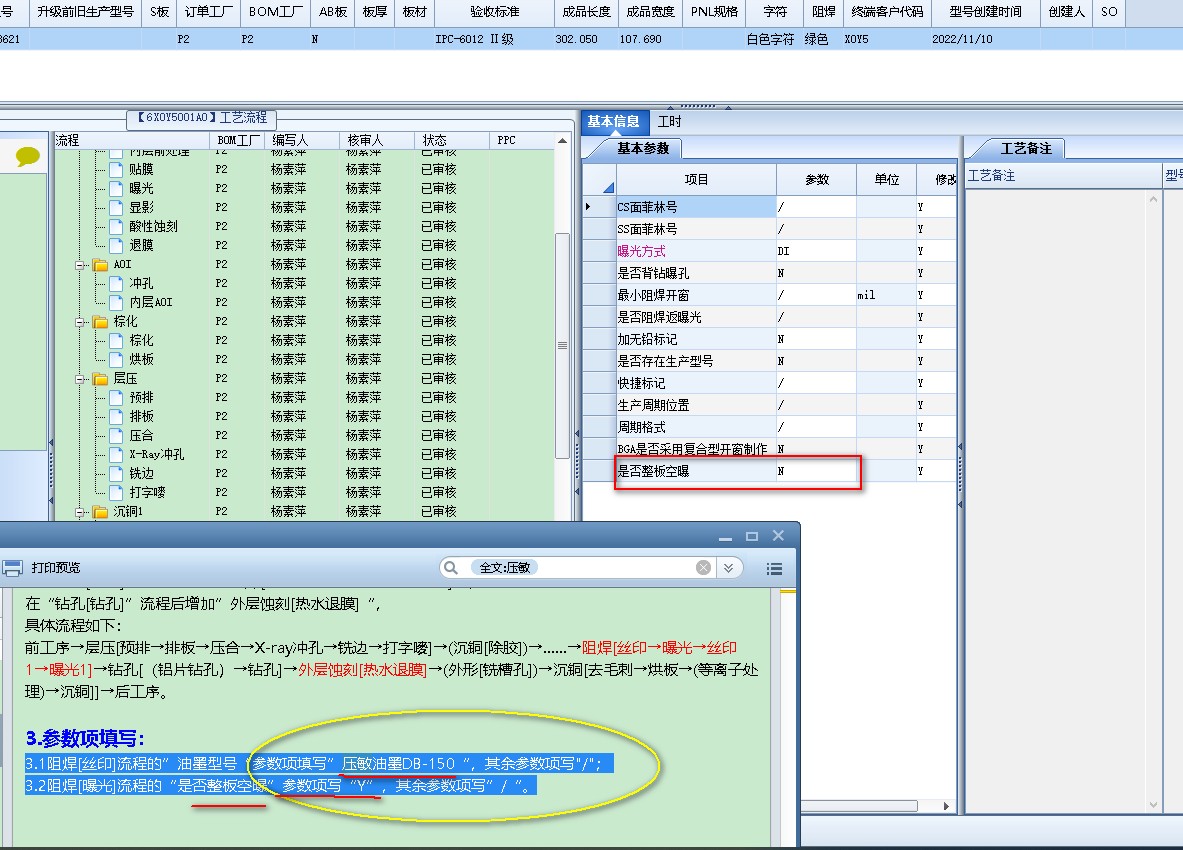The image size is (1183, 850).
Task: Select the 烘板 document icon
Action: tap(116, 360)
